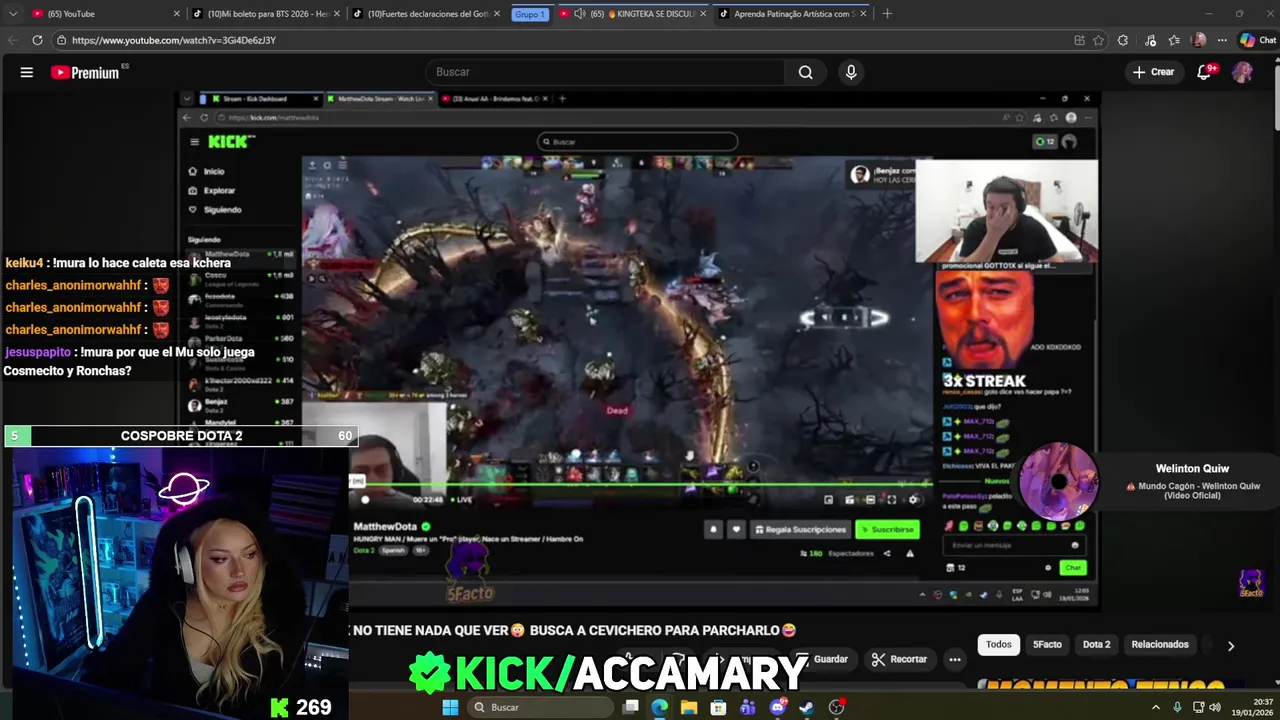Go back with browser back arrow

click(13, 40)
